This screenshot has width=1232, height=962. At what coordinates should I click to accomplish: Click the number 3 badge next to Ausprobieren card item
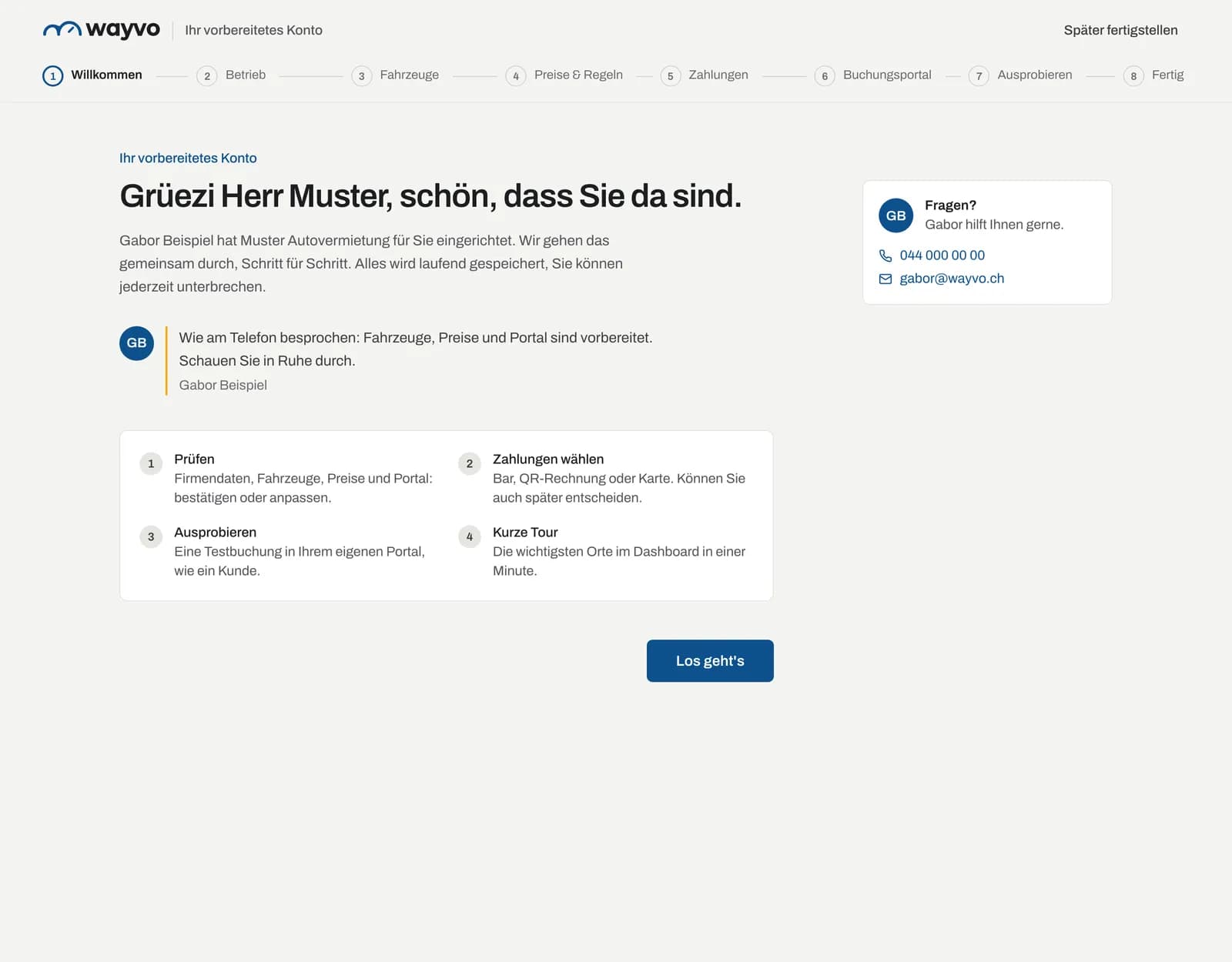pos(151,536)
